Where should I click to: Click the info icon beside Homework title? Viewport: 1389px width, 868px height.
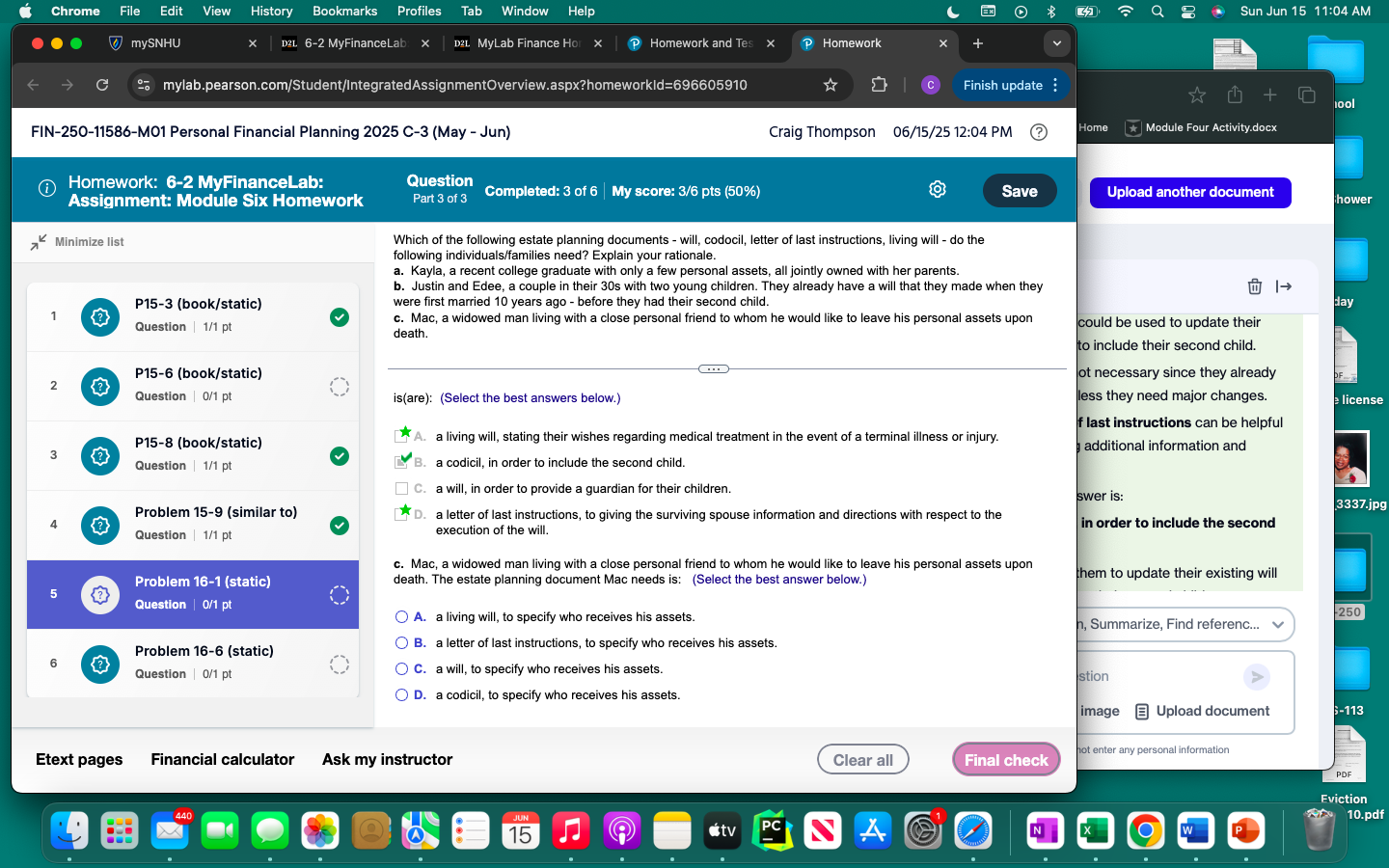click(46, 189)
